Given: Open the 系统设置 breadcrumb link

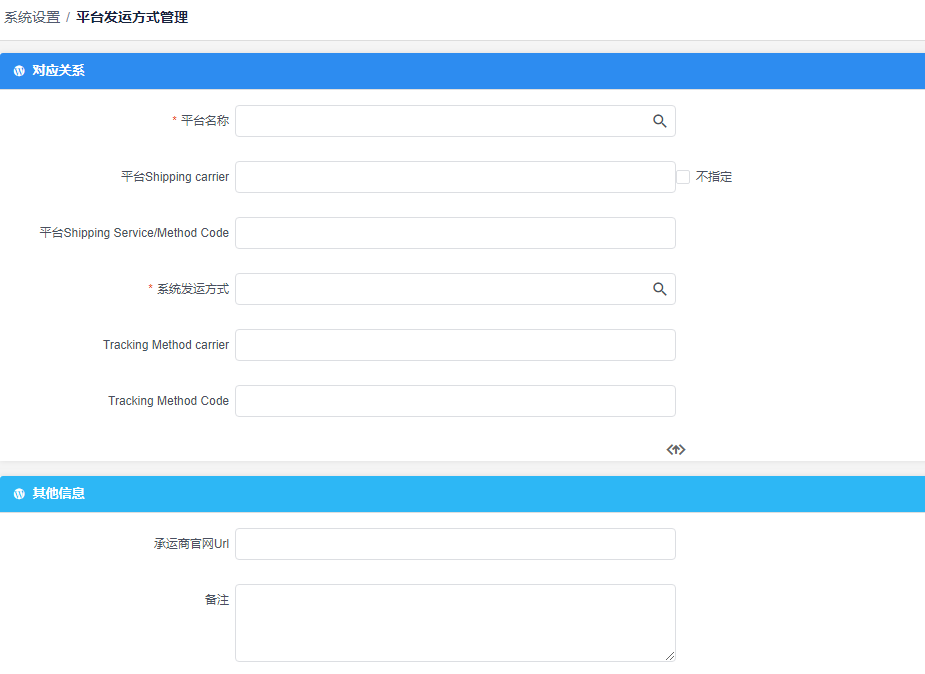Looking at the screenshot, I should point(32,17).
